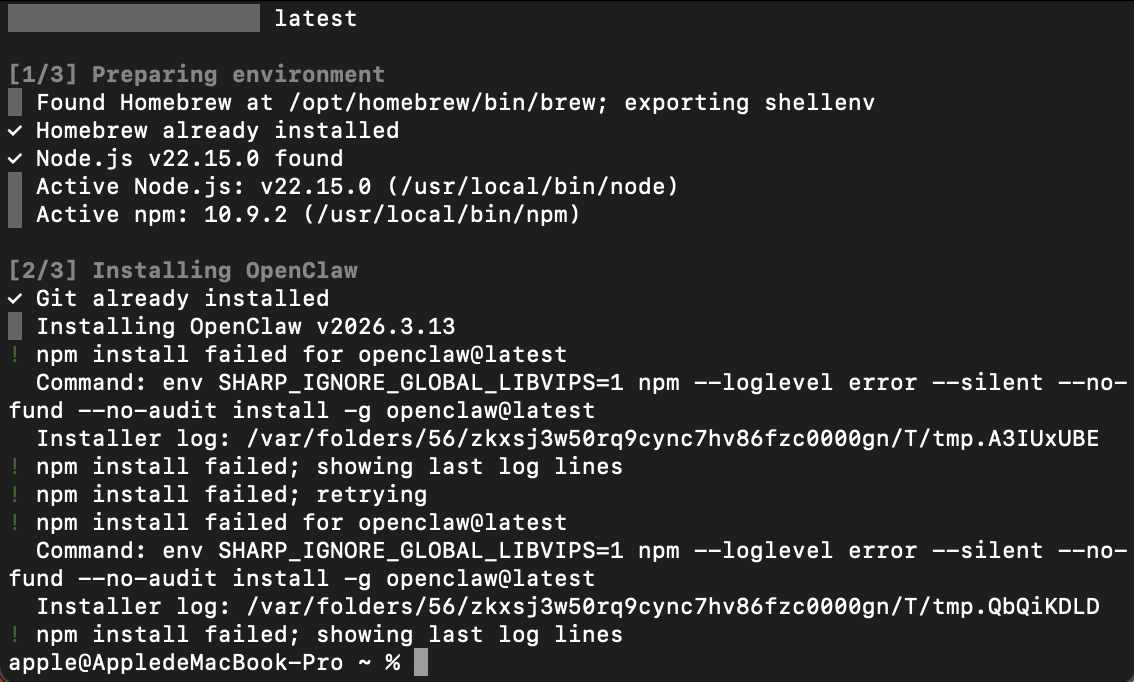Click the checkmark beside Homebrew already installed
The width and height of the screenshot is (1134, 682).
click(14, 131)
